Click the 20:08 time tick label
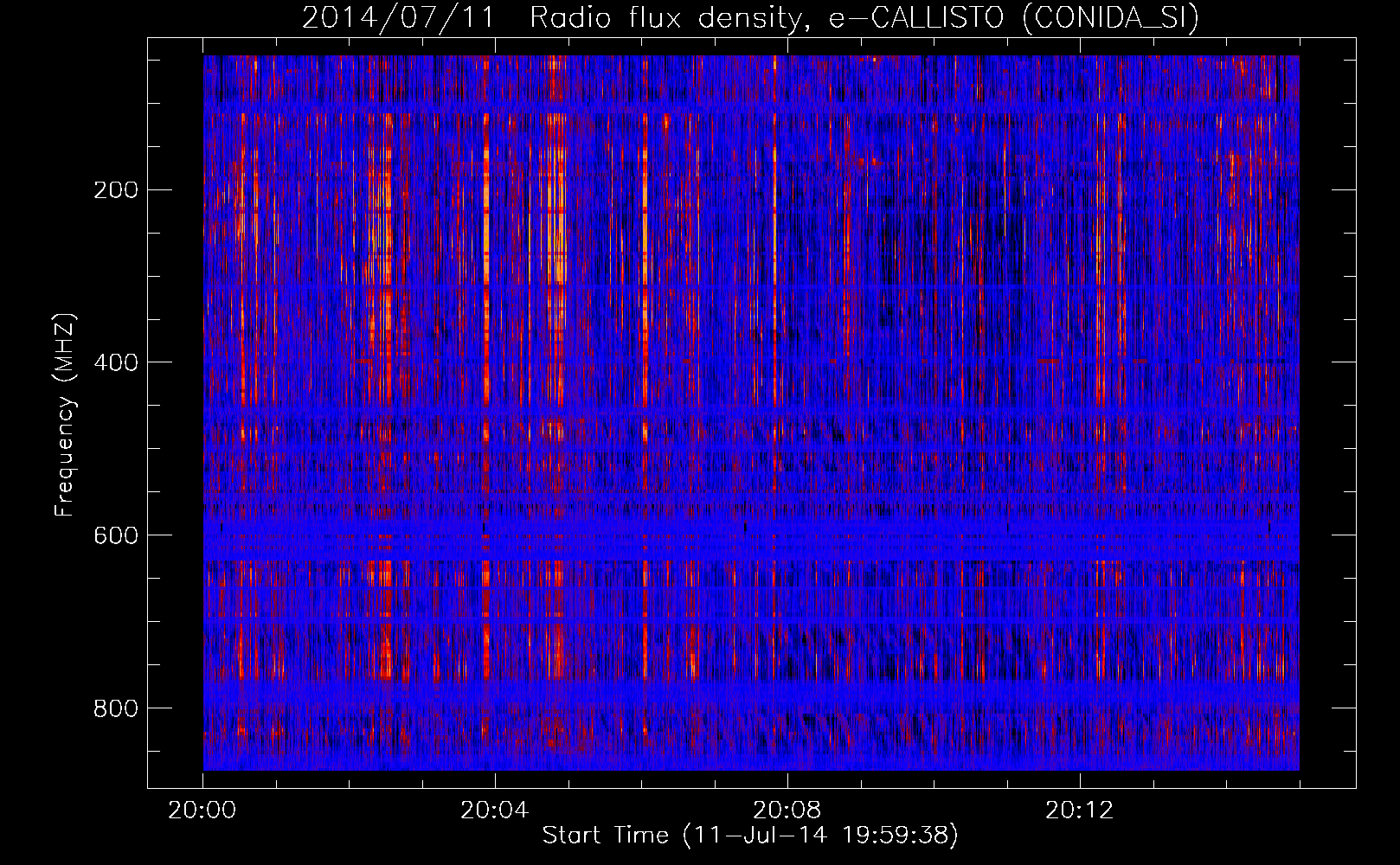1400x865 pixels. pyautogui.click(x=787, y=810)
